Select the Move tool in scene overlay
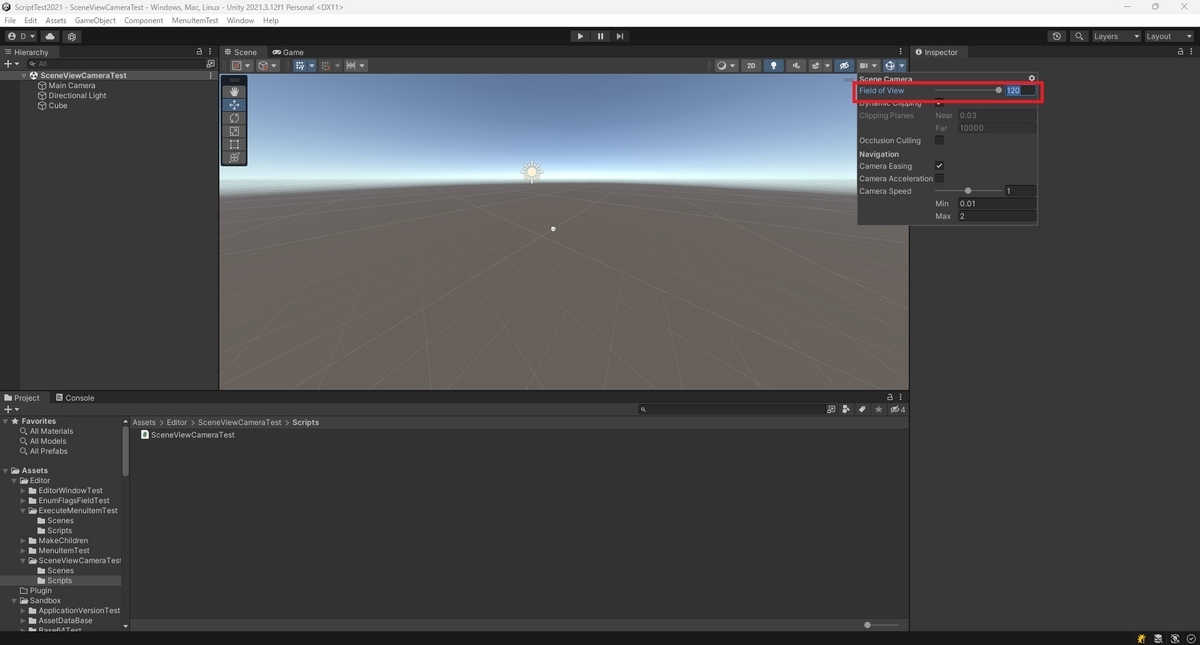The height and width of the screenshot is (645, 1200). point(234,105)
